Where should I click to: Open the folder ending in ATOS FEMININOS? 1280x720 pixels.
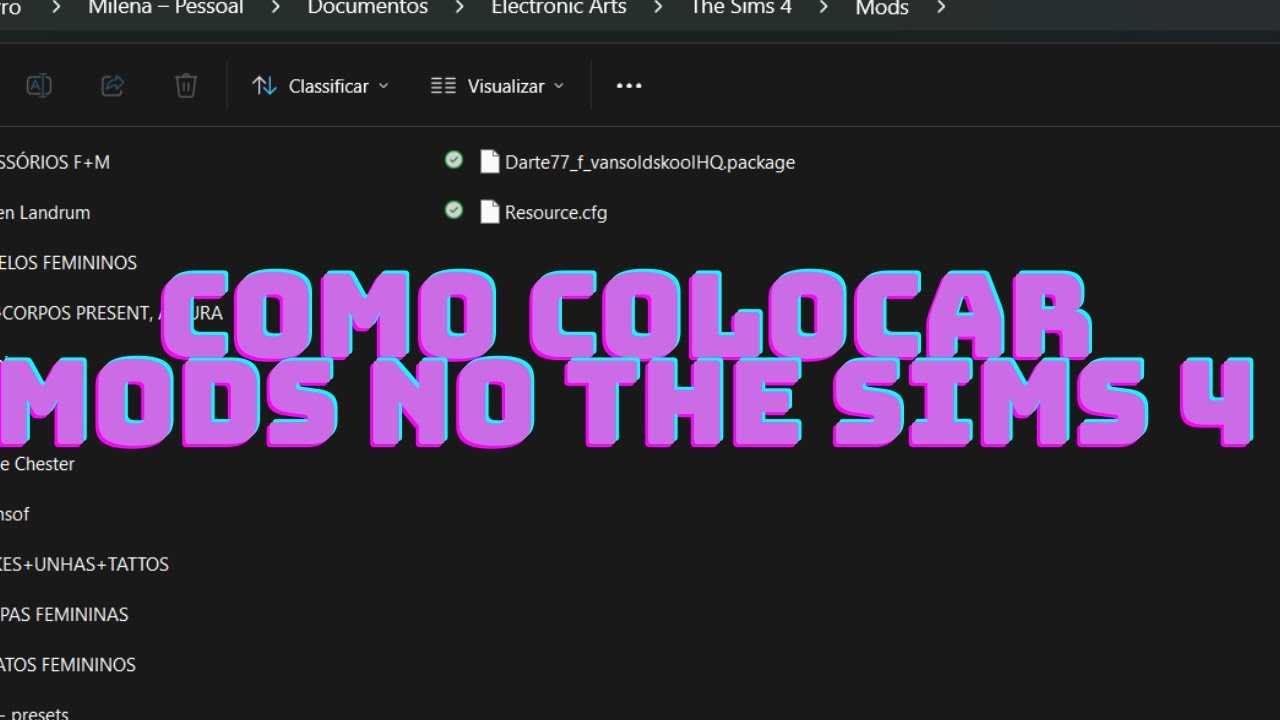68,664
